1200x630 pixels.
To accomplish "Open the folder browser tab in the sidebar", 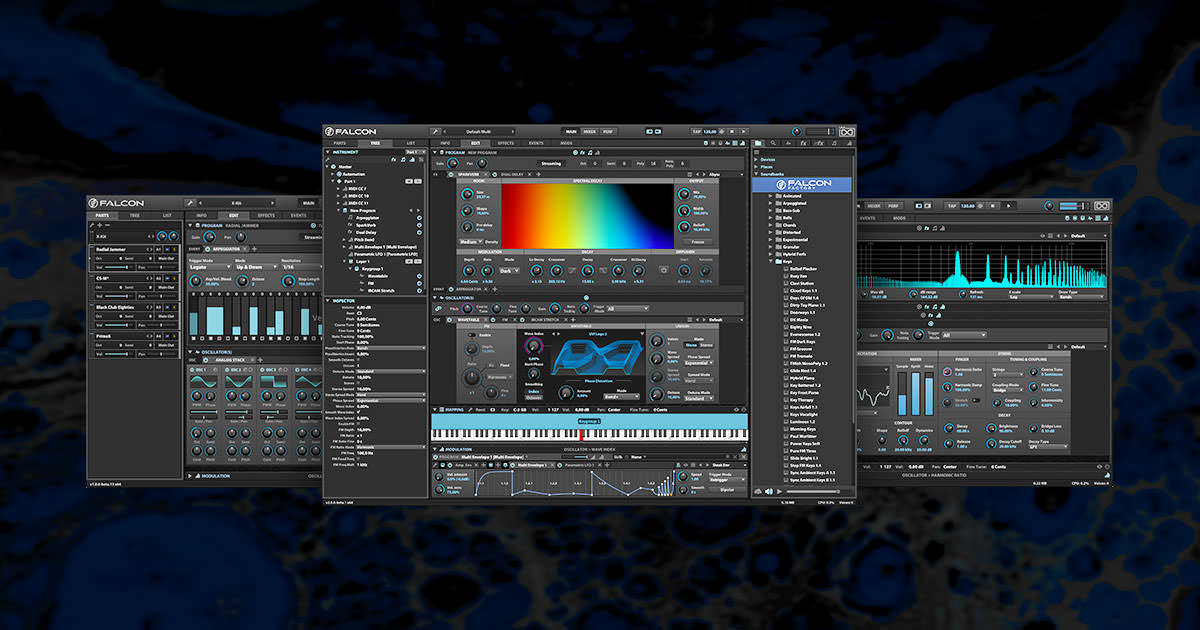I will click(x=758, y=143).
